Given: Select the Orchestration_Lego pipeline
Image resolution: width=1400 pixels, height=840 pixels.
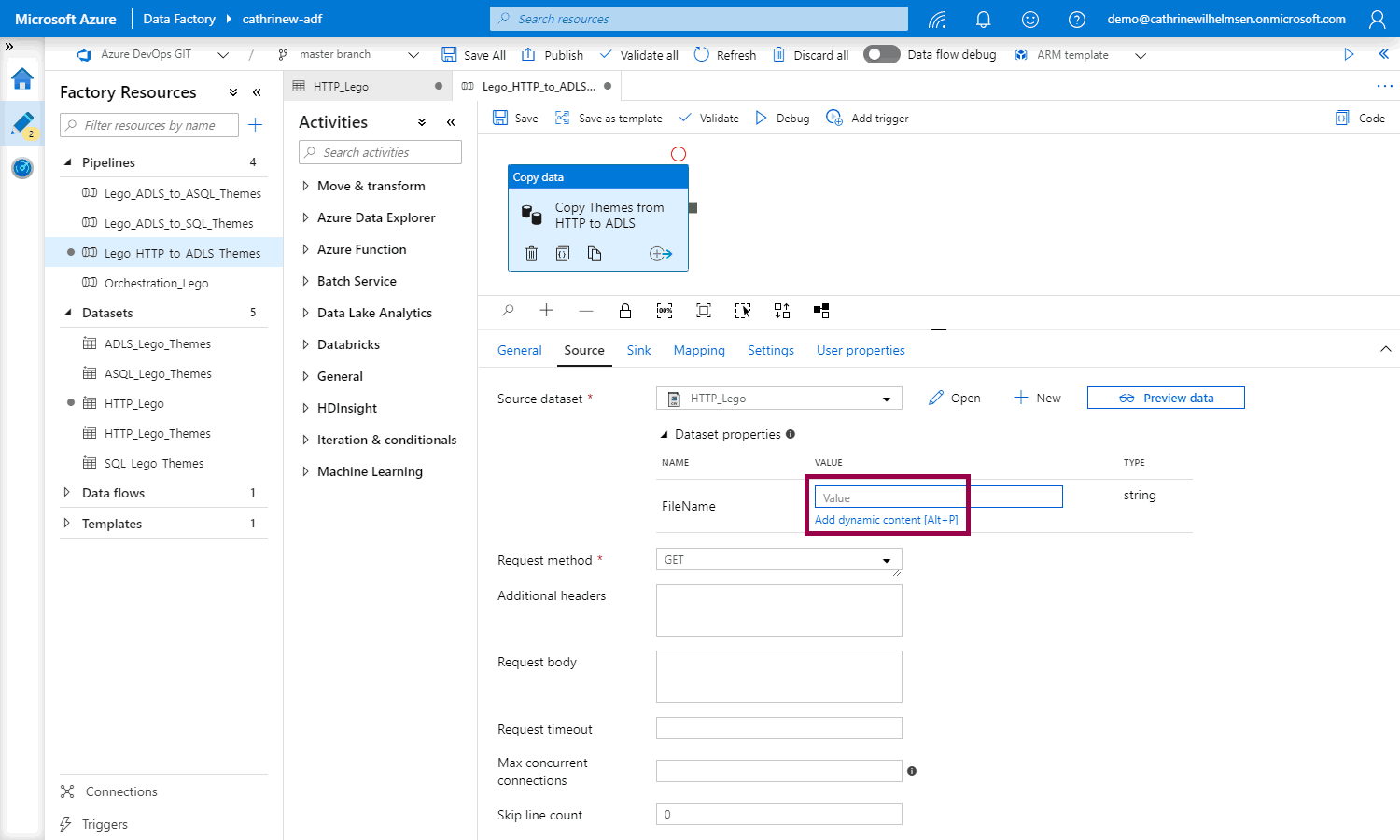Looking at the screenshot, I should [x=156, y=283].
